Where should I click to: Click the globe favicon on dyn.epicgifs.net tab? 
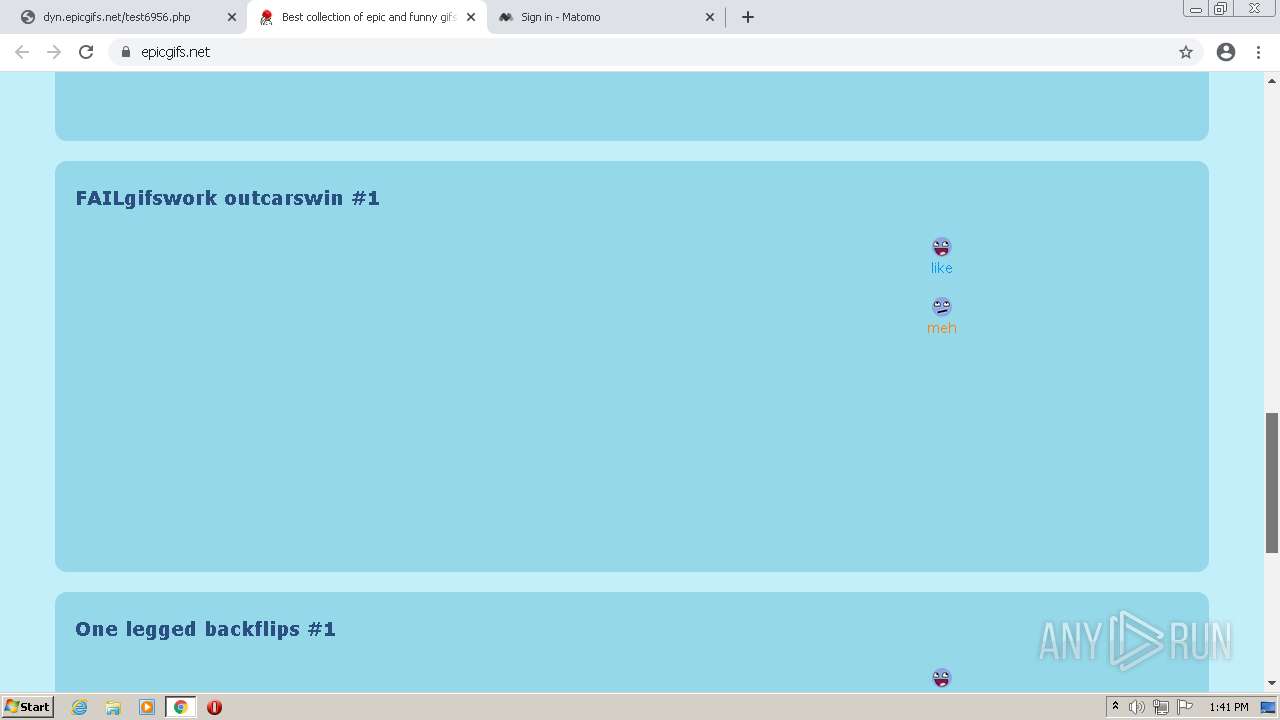[28, 17]
